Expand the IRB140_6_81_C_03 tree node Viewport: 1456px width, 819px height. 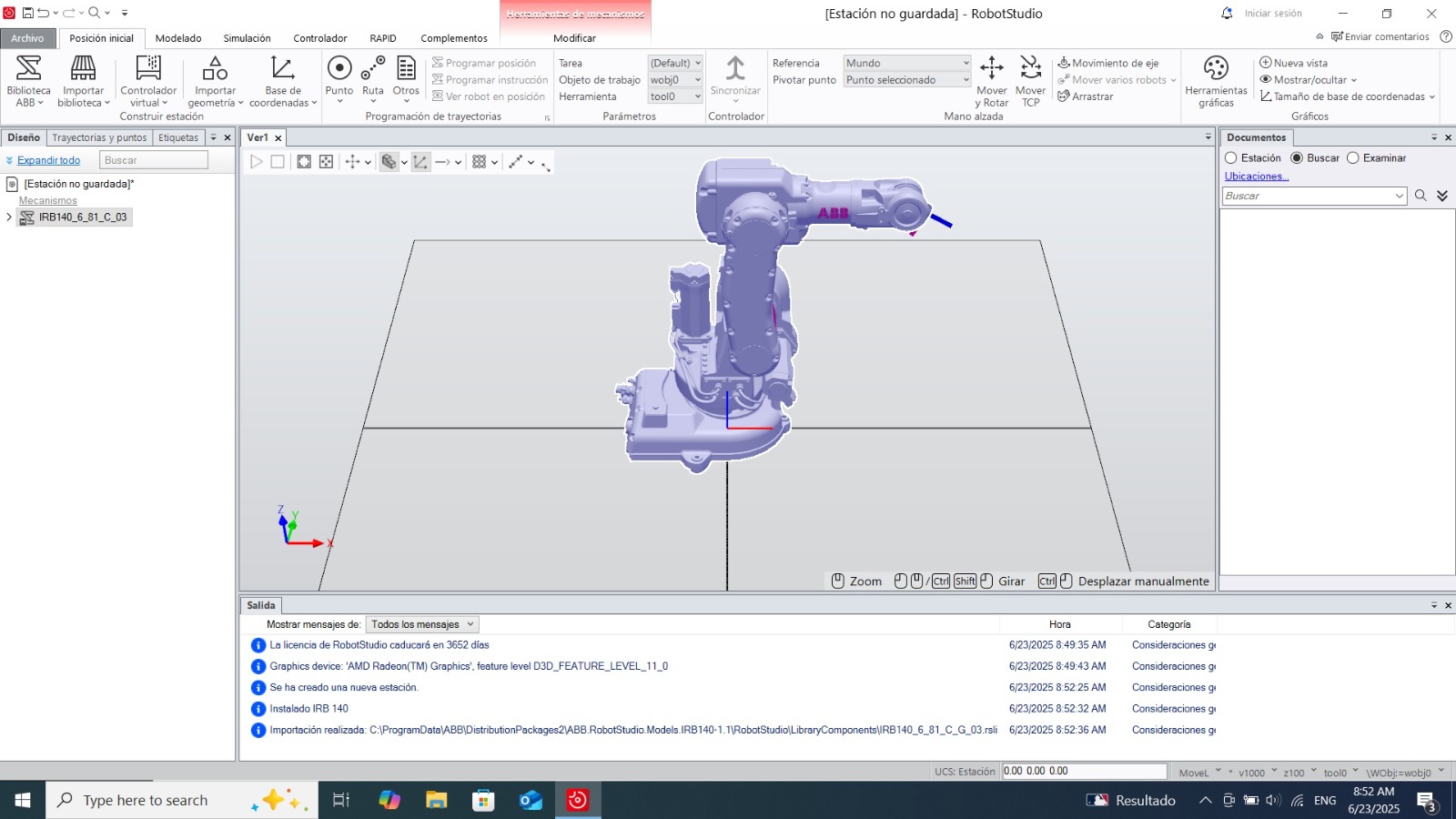pyautogui.click(x=9, y=217)
